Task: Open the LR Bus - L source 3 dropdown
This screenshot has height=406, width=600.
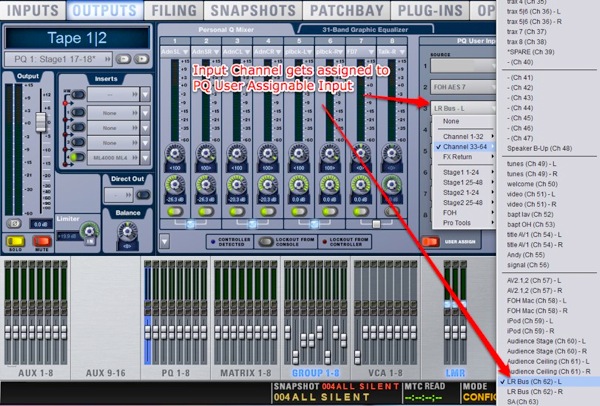Action: pyautogui.click(x=463, y=109)
